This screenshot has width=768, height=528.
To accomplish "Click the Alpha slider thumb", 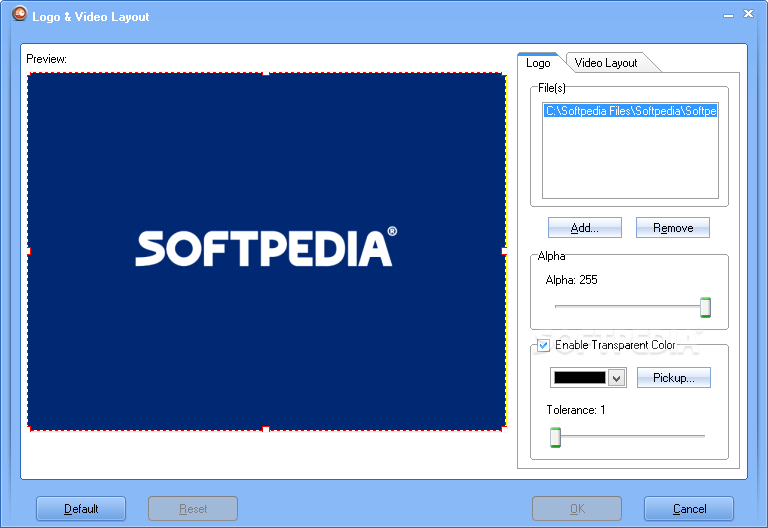I will [705, 307].
